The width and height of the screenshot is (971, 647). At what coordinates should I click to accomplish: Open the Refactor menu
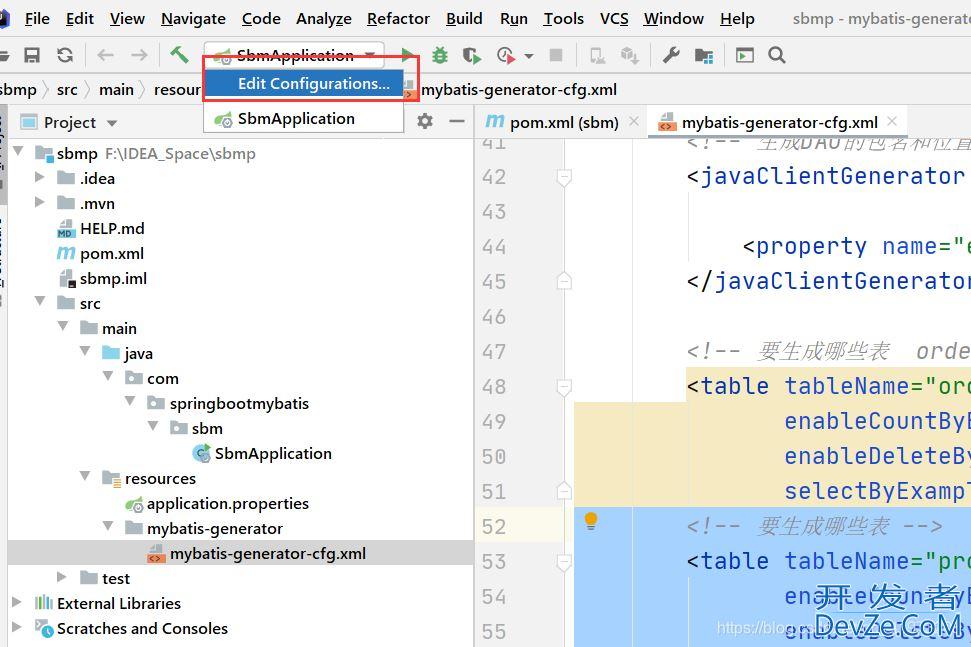[x=398, y=19]
